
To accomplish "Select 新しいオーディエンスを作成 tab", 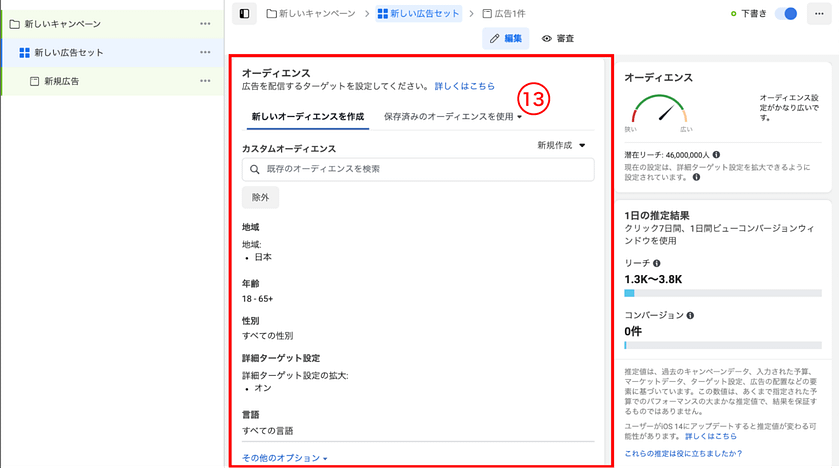I will coord(307,117).
